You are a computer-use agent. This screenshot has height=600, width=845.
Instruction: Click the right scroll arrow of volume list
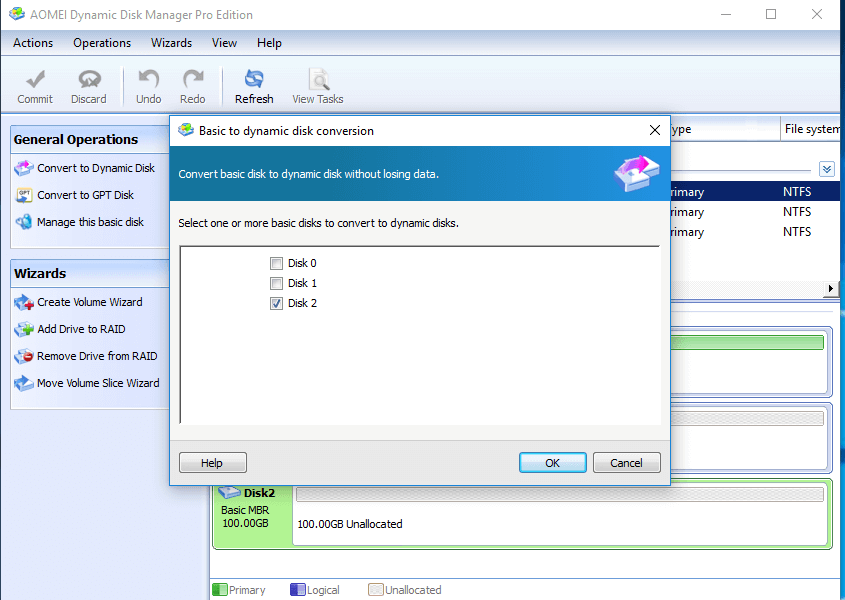(x=830, y=288)
